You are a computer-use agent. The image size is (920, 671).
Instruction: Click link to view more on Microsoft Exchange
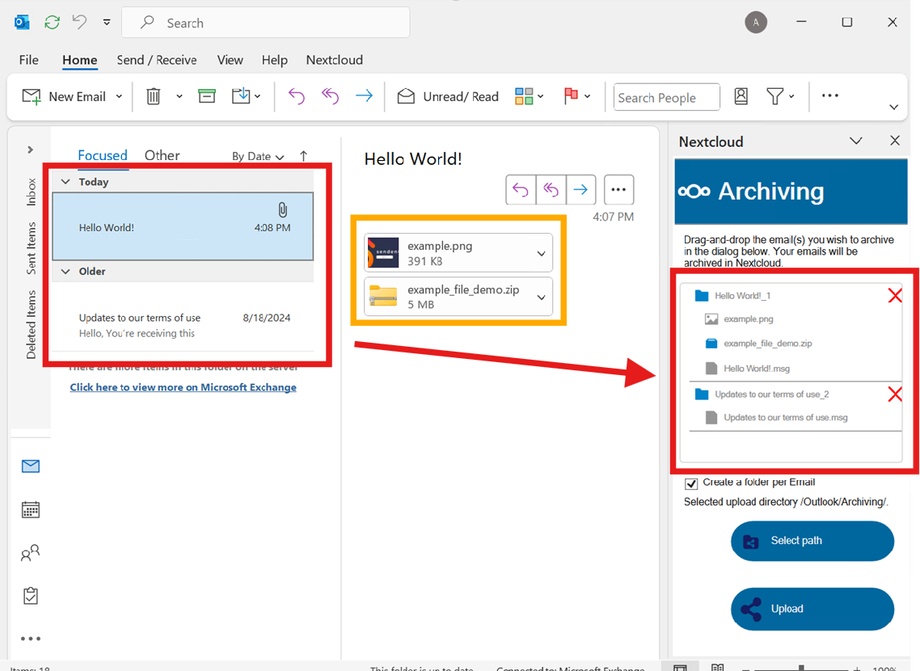[x=183, y=387]
